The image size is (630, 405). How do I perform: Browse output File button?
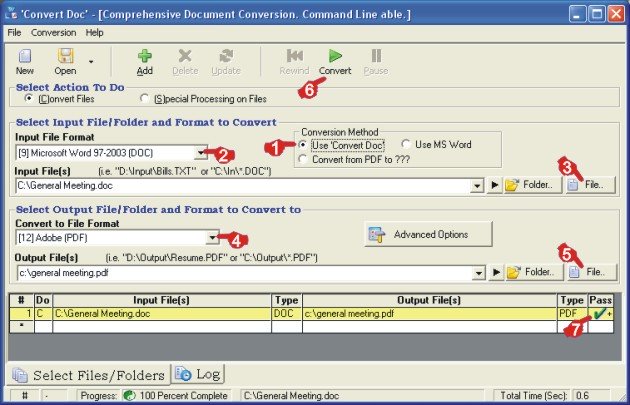pos(592,272)
